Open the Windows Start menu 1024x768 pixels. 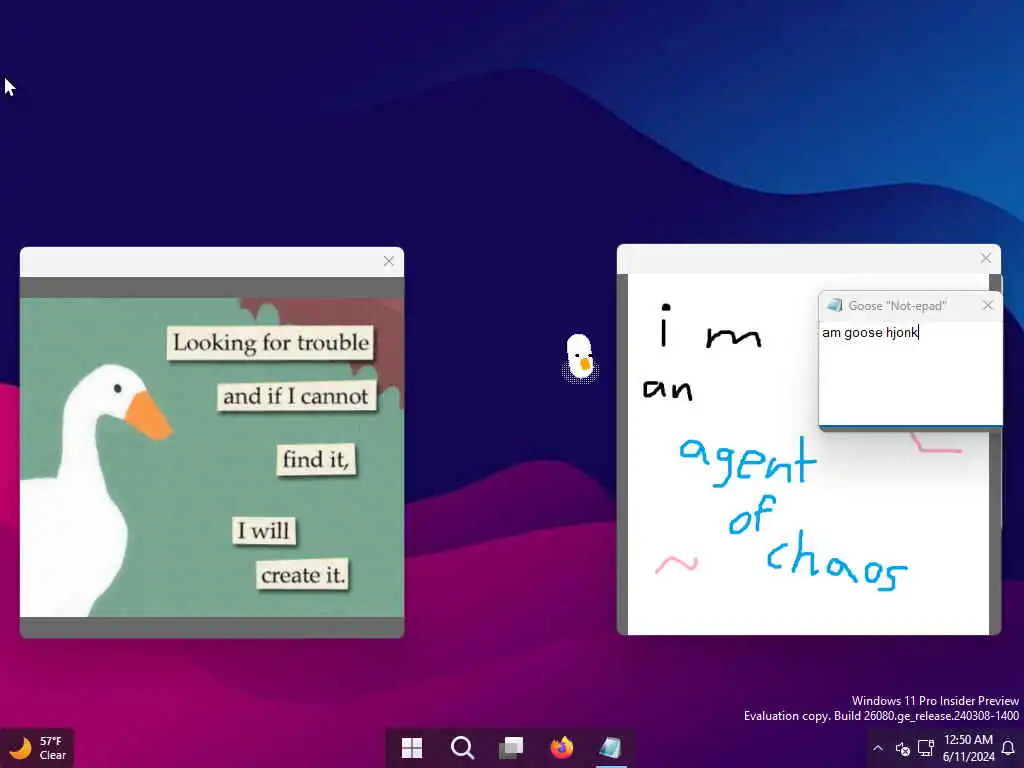point(411,748)
